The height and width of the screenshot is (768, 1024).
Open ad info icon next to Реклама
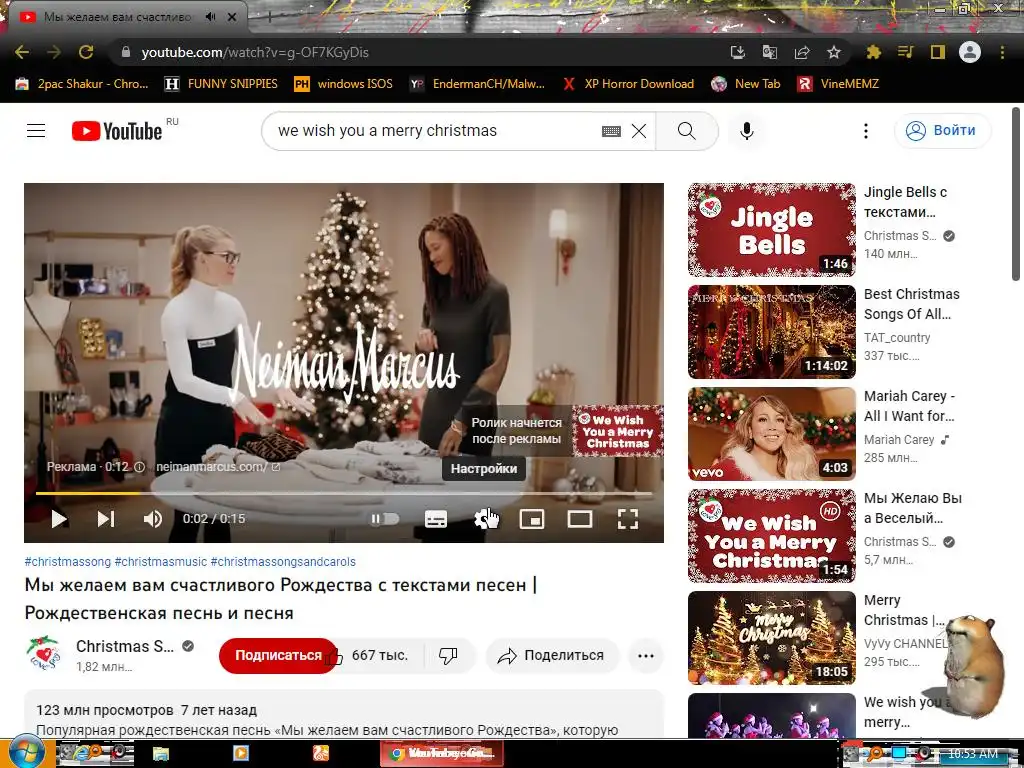click(139, 467)
